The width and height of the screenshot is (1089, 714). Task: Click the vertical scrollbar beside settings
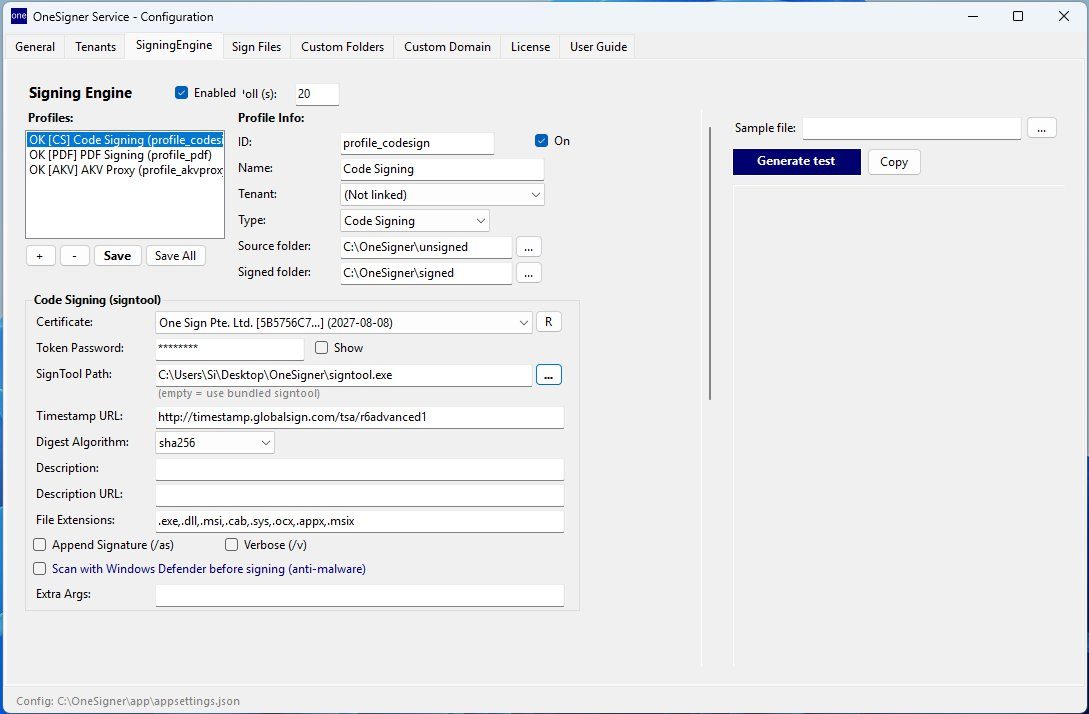point(710,263)
